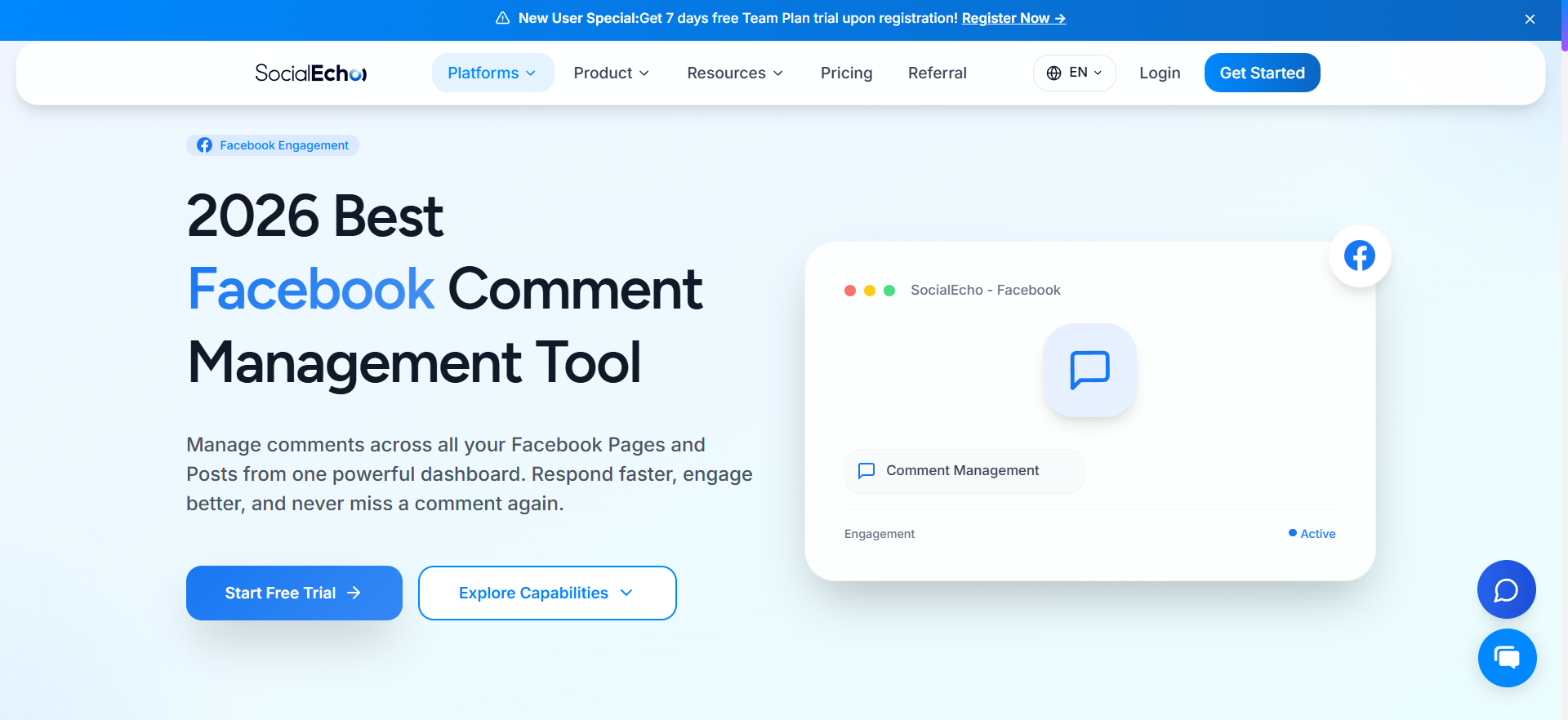Image resolution: width=1568 pixels, height=720 pixels.
Task: Open the Referral page
Action: pos(937,73)
